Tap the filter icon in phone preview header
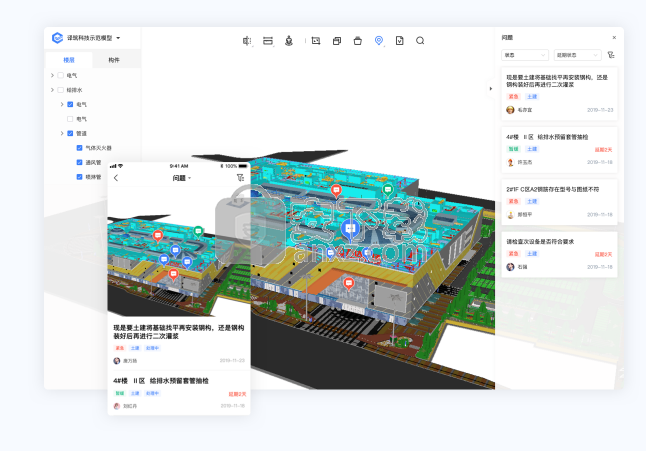The image size is (646, 451). click(240, 178)
